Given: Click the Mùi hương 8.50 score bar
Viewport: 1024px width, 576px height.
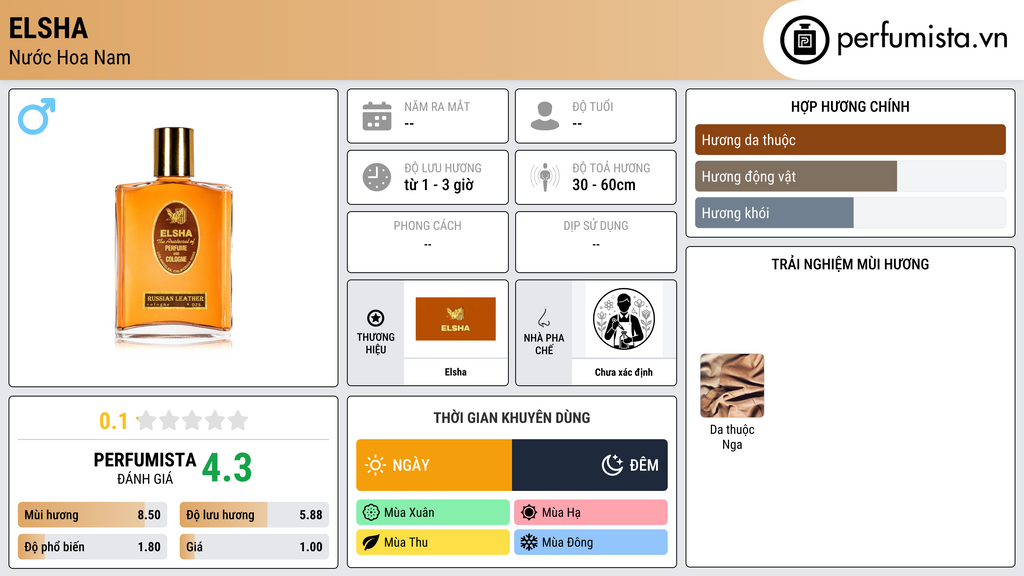Looking at the screenshot, I should click(92, 515).
